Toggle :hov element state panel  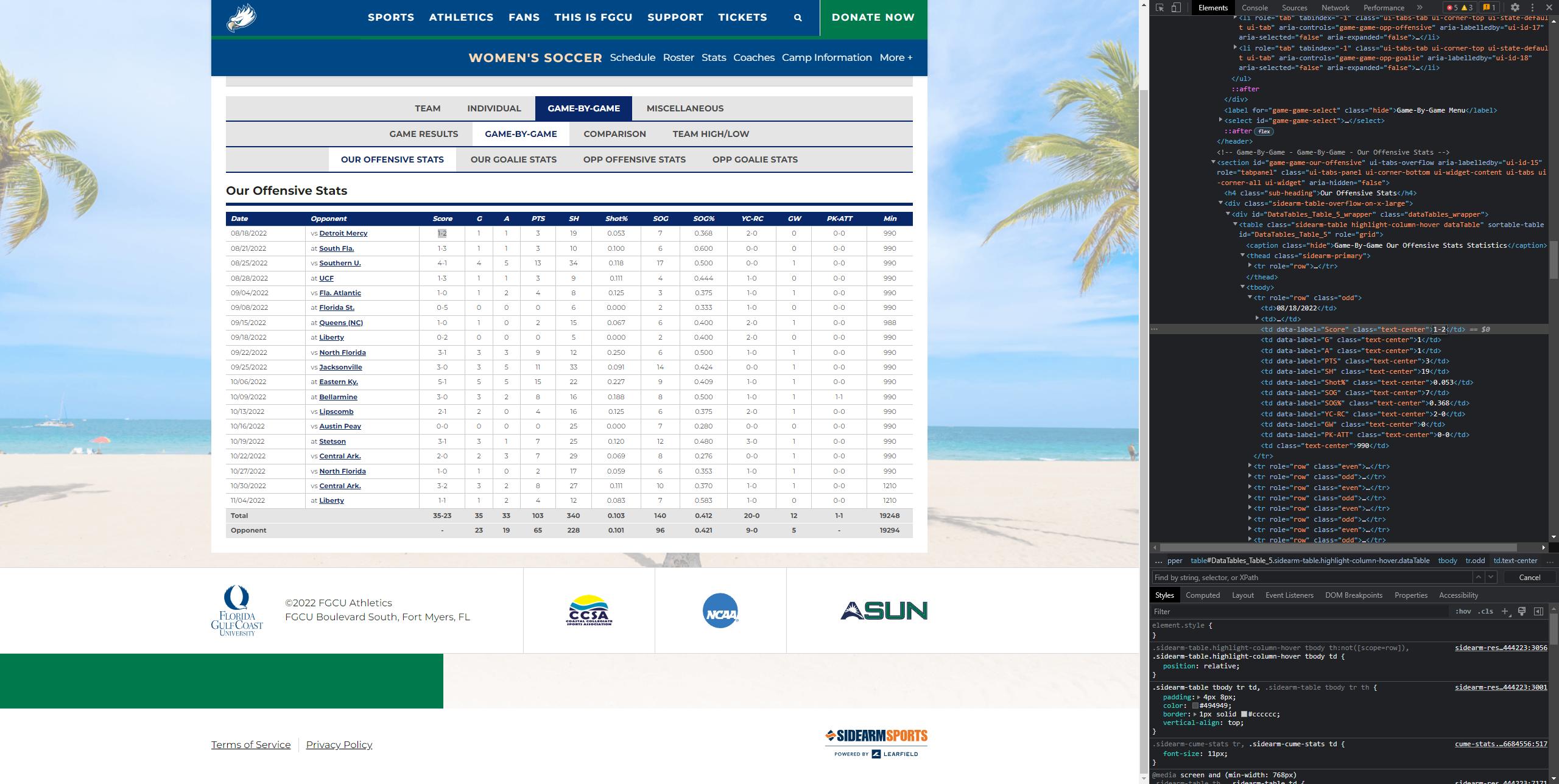pyautogui.click(x=1463, y=611)
